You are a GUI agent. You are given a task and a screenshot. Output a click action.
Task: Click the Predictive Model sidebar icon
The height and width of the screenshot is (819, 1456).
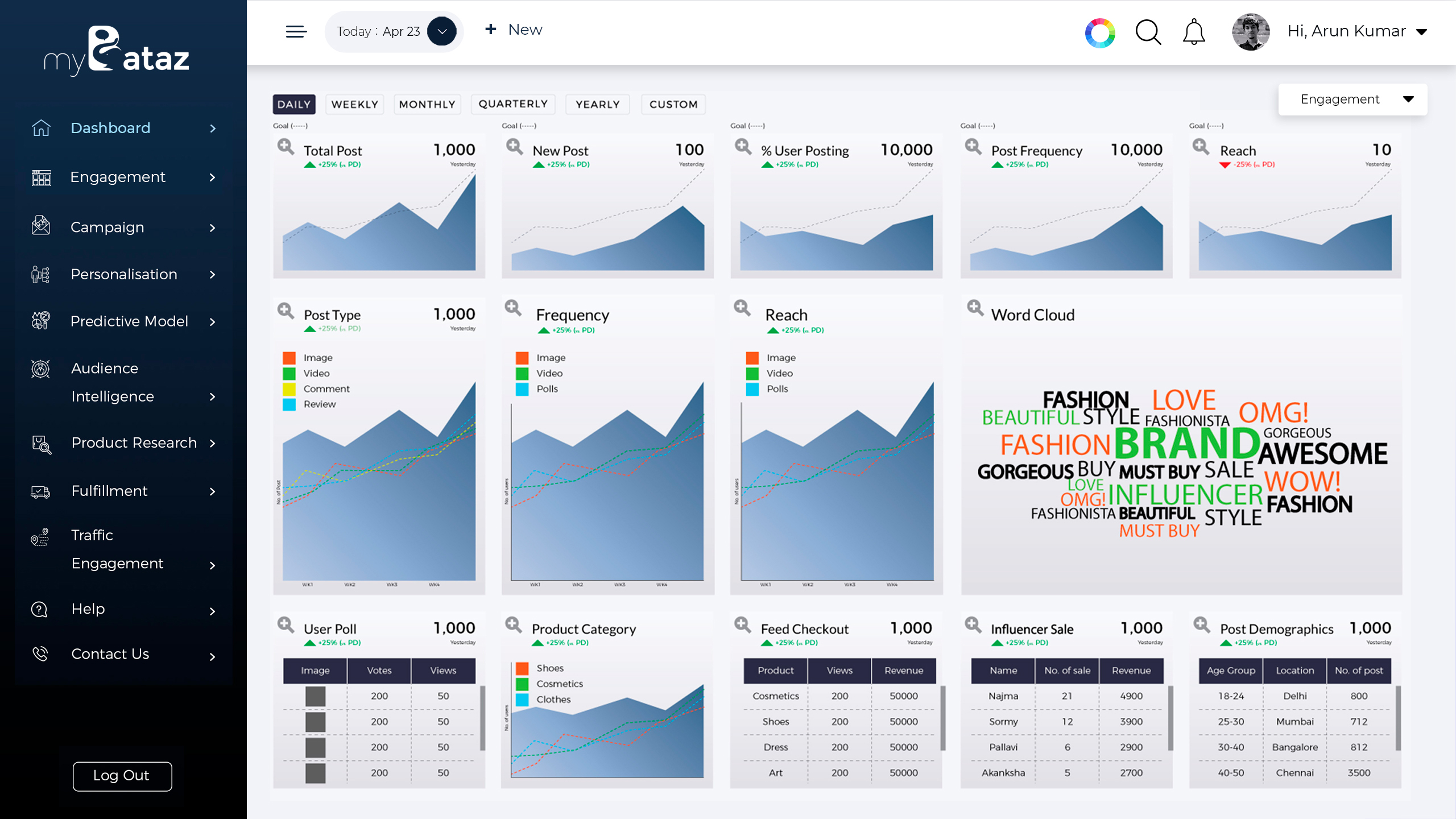click(x=41, y=320)
